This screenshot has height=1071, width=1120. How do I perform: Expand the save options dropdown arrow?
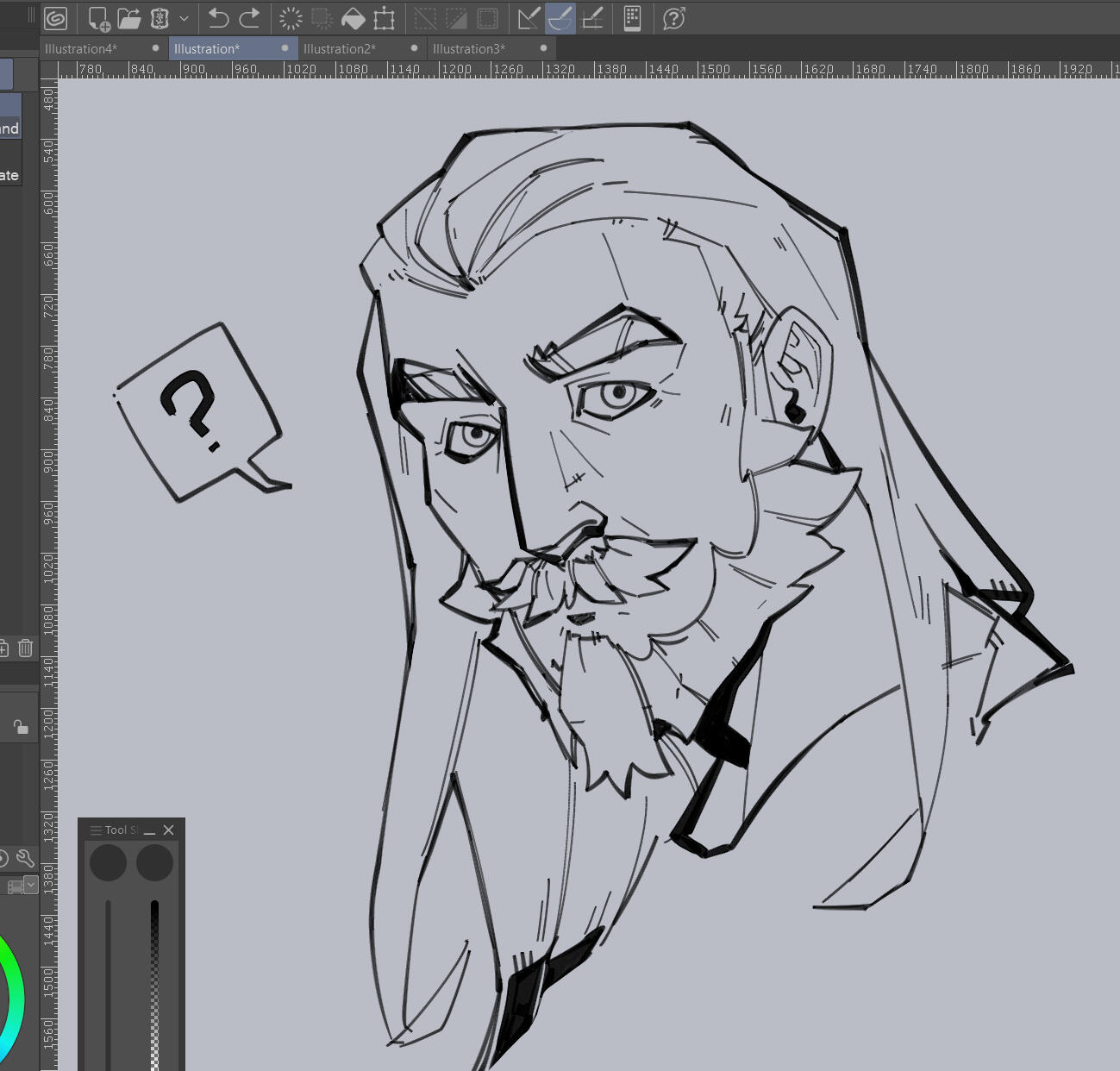pos(184,18)
